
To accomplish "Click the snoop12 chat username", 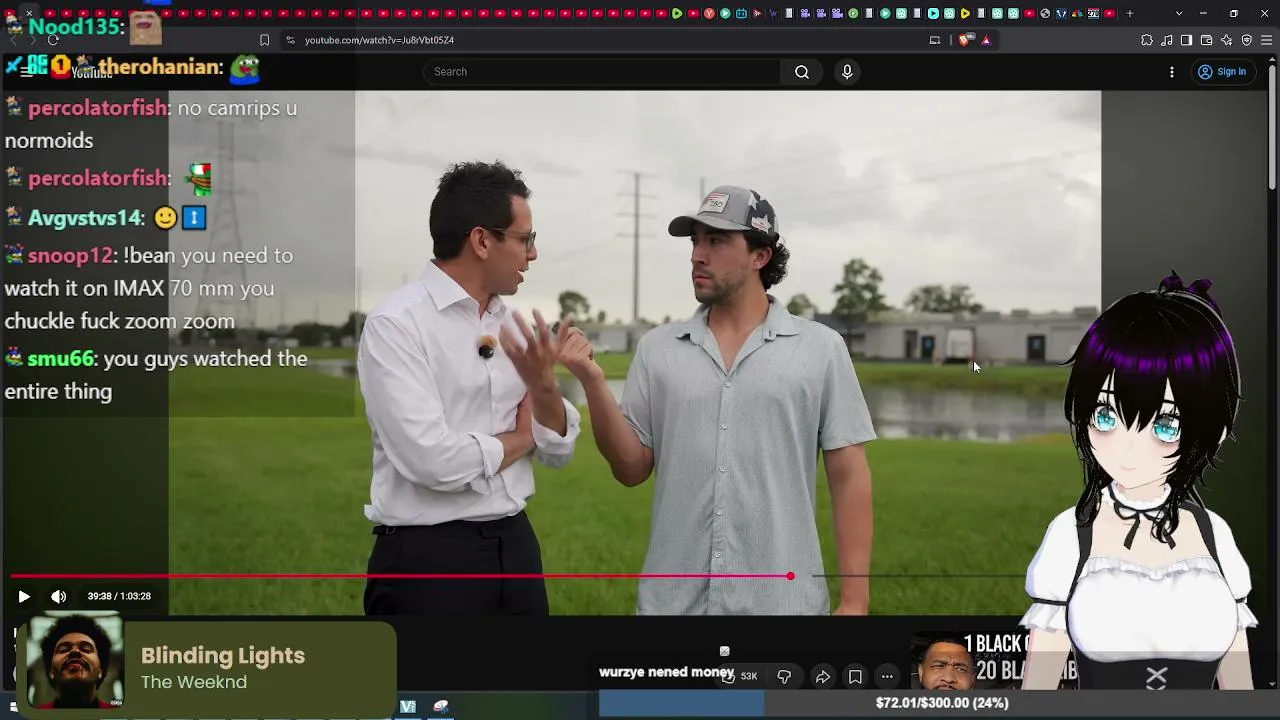I will pos(70,256).
